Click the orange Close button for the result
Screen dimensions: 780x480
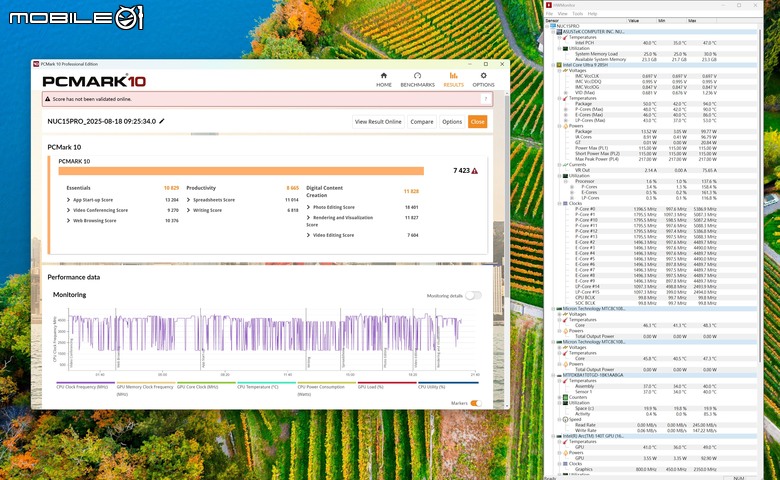(x=477, y=121)
